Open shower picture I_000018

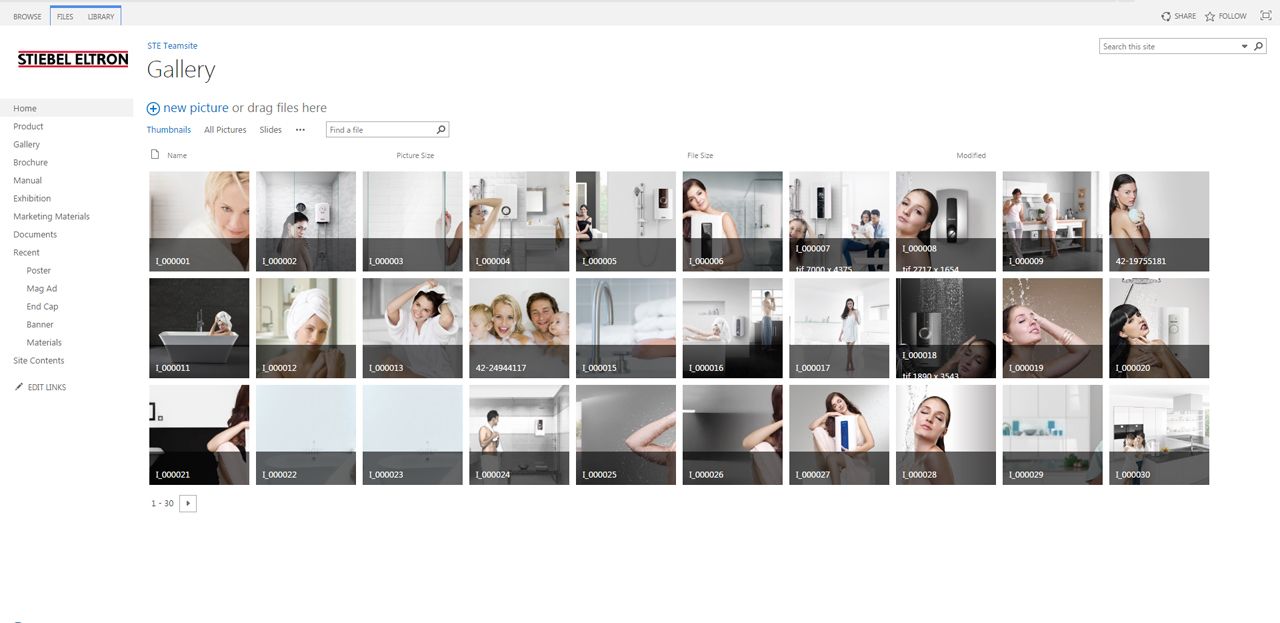[x=946, y=328]
